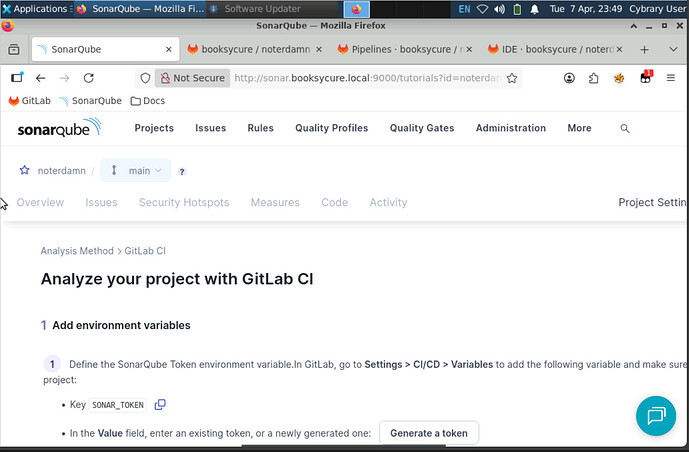Copy the SONAR_TOKEN key to clipboard
The image size is (689, 452).
click(x=160, y=404)
